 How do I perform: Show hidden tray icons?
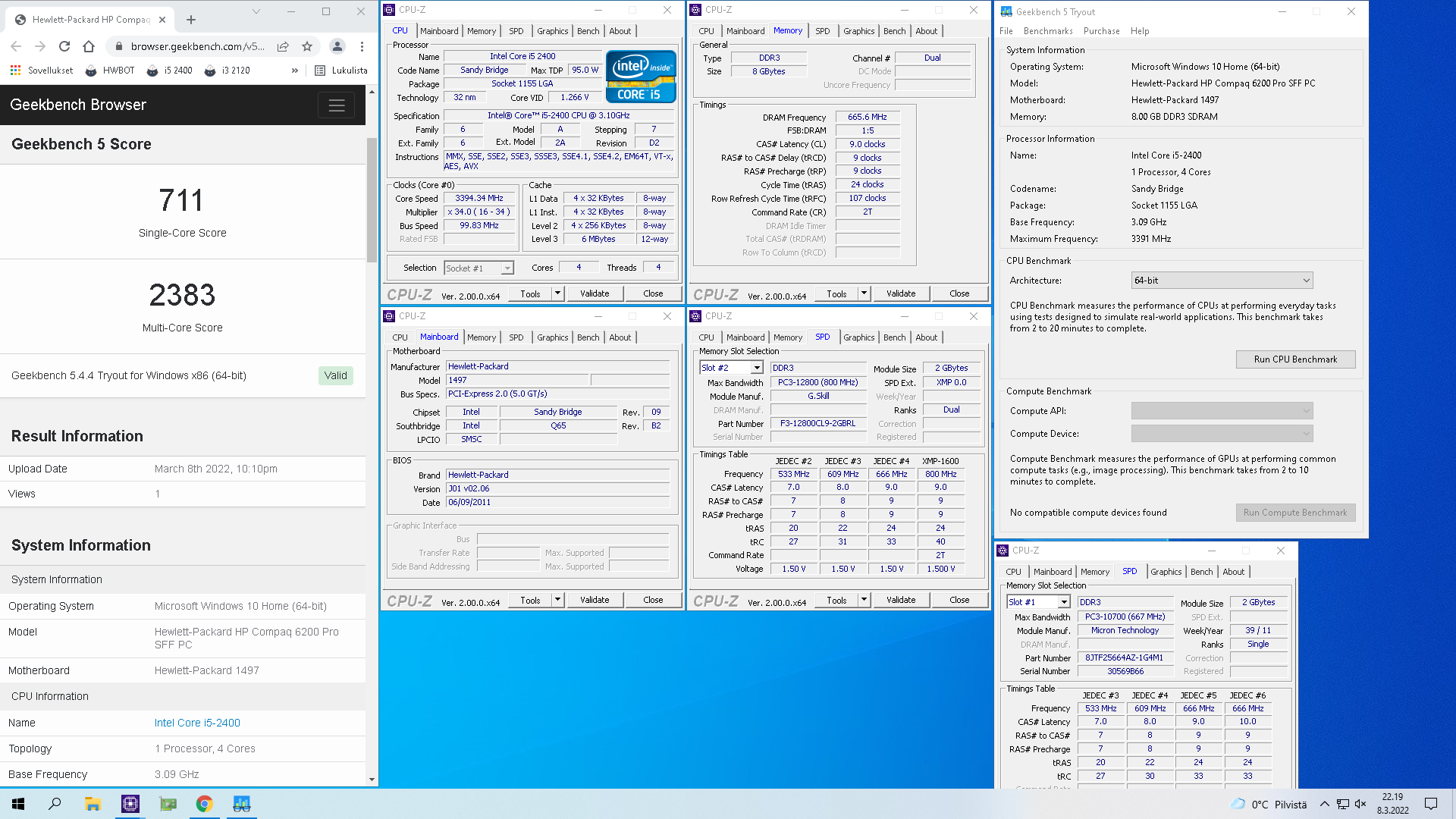[x=1324, y=804]
